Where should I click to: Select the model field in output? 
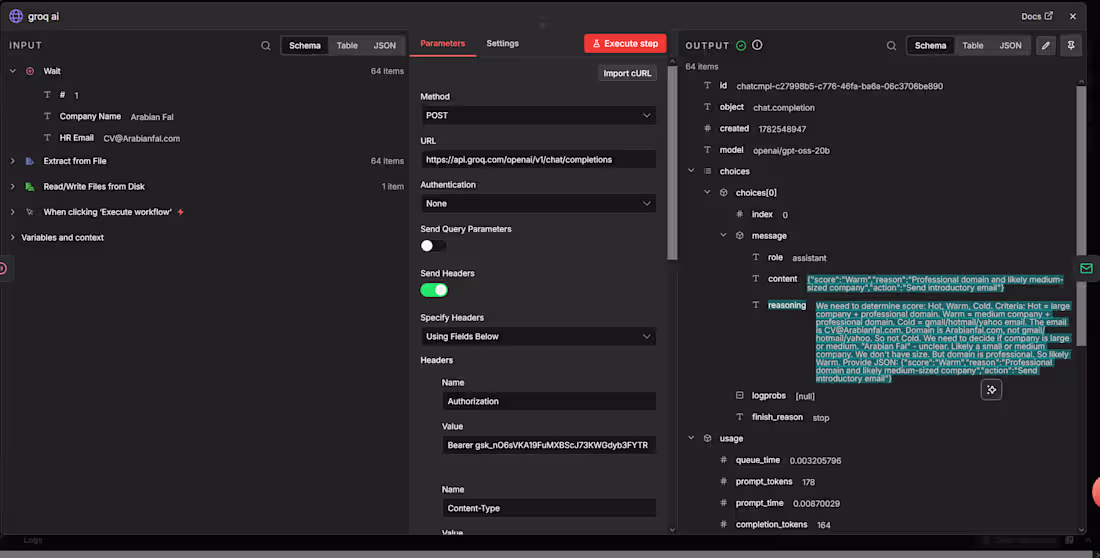tap(731, 150)
